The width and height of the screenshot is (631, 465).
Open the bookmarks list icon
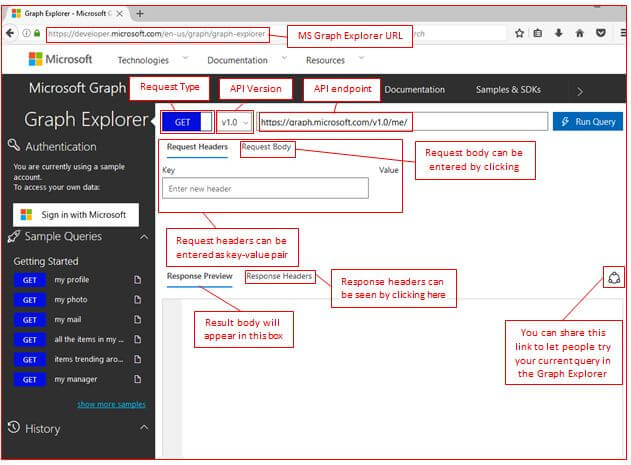coord(538,33)
